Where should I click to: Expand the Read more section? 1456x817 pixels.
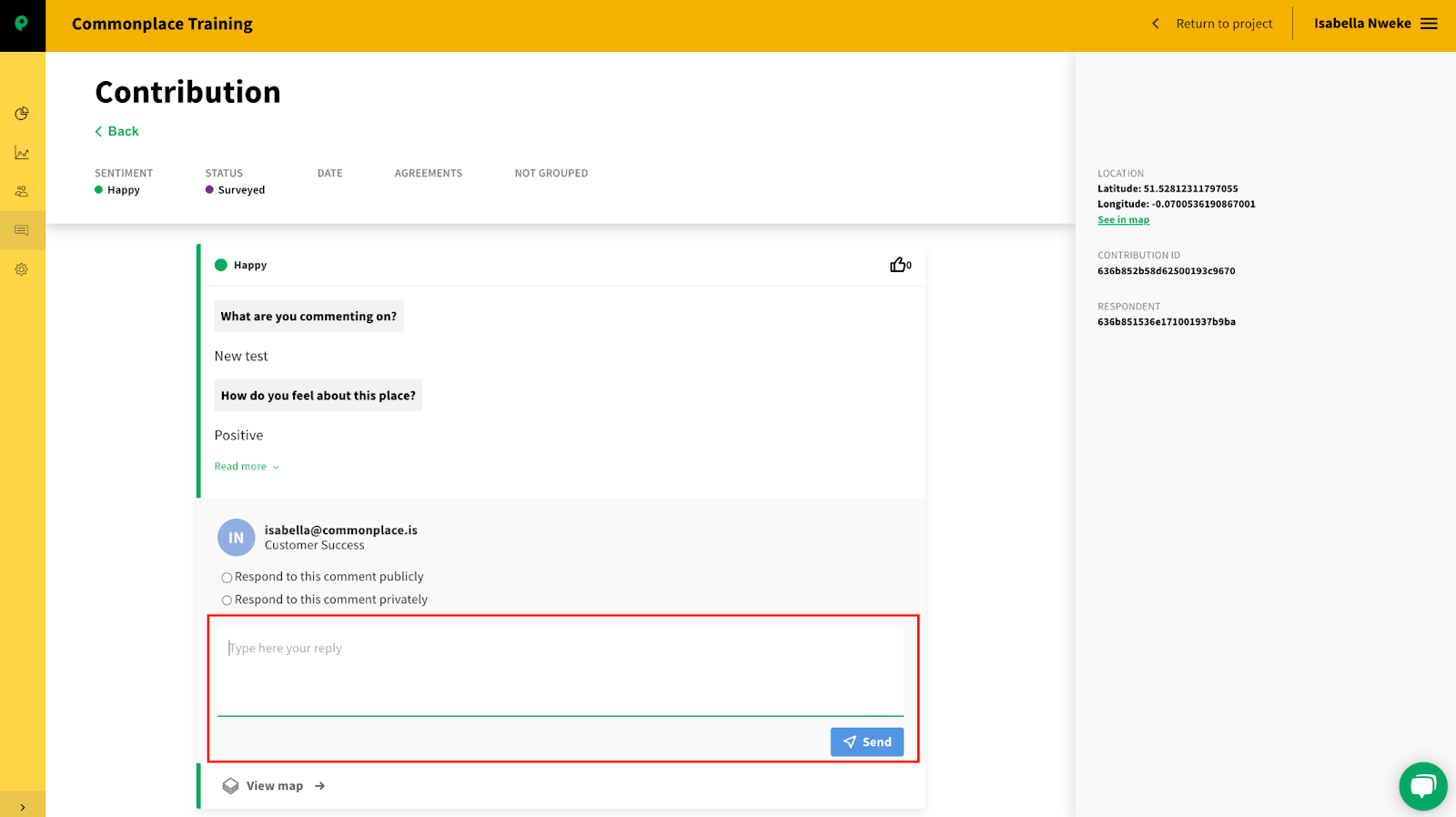coord(247,467)
